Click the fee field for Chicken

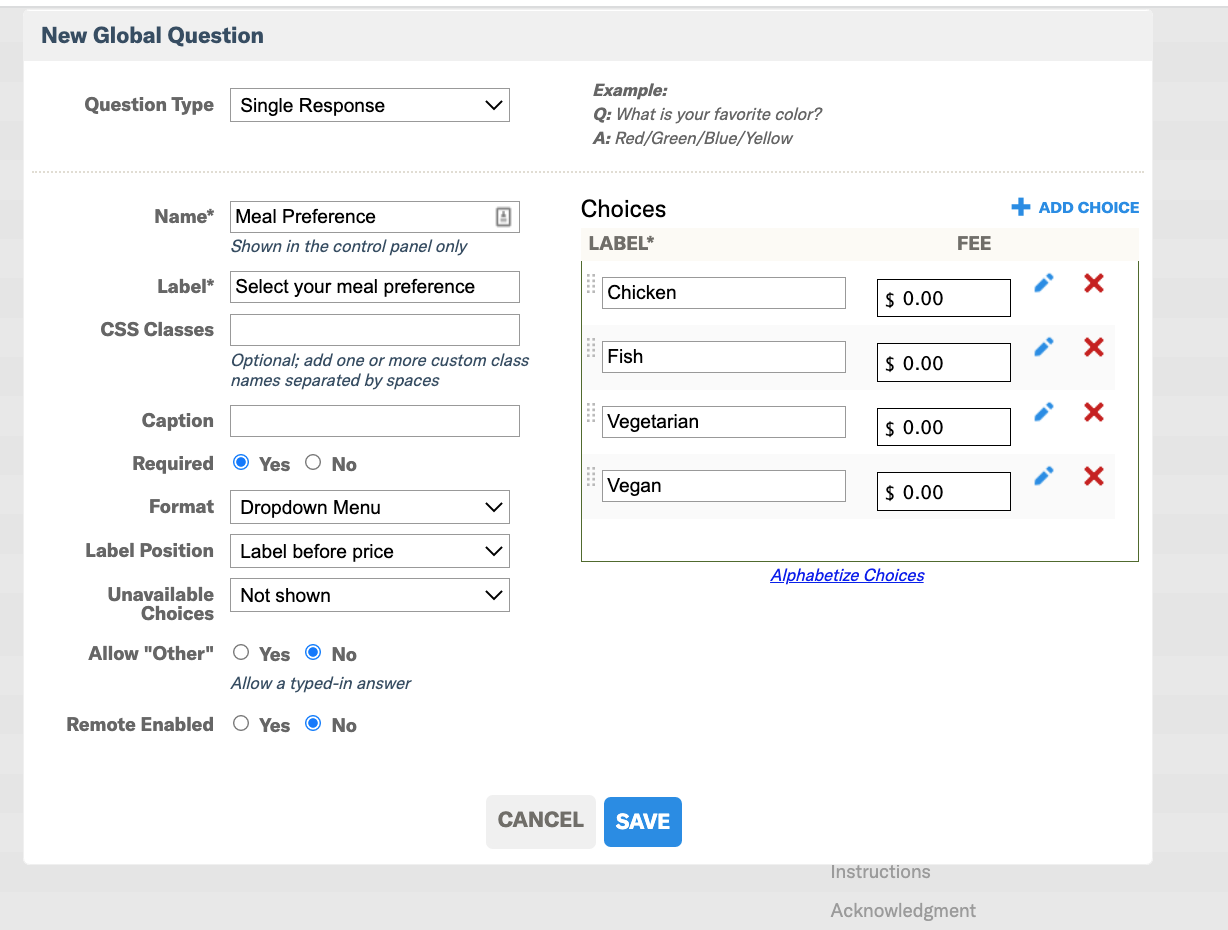pos(944,298)
